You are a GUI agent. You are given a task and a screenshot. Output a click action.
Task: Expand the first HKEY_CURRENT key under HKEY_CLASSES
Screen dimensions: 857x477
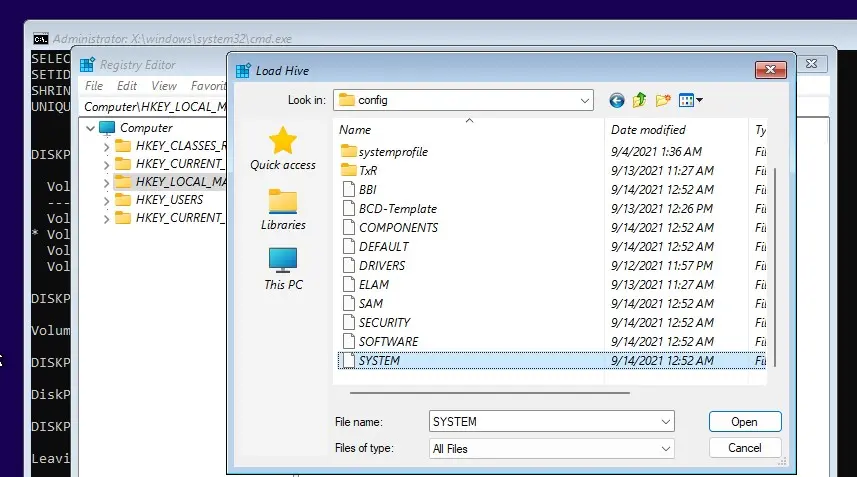(106, 165)
